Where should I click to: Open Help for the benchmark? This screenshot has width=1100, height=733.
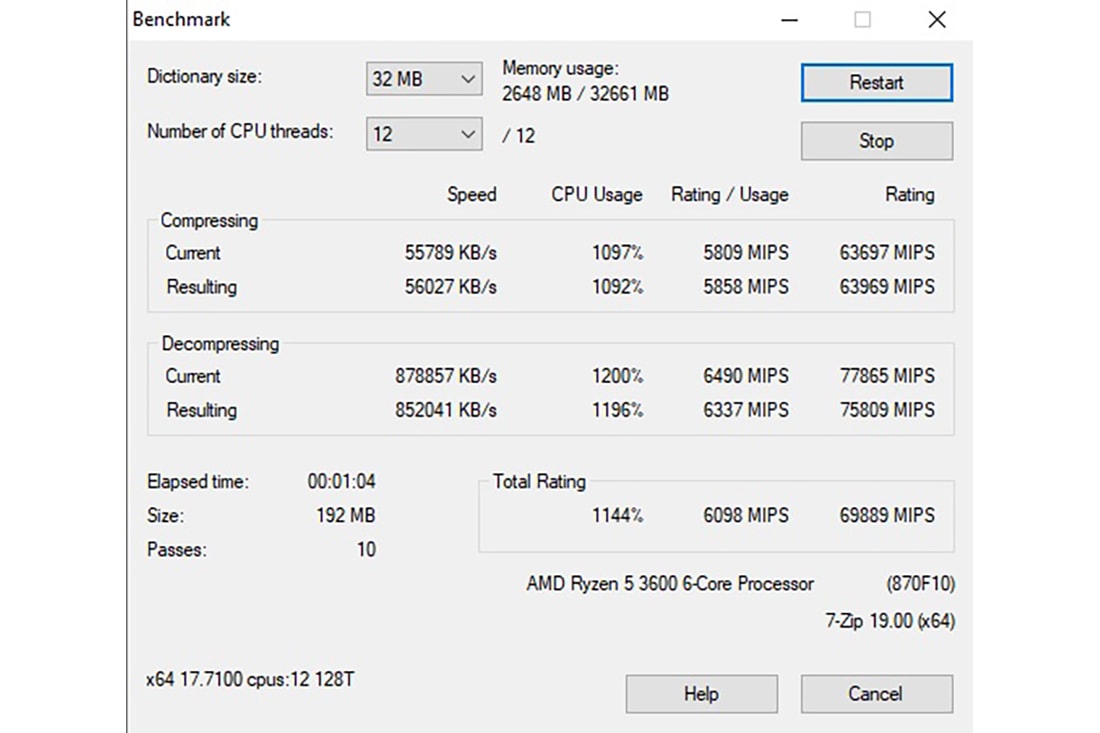coord(701,694)
